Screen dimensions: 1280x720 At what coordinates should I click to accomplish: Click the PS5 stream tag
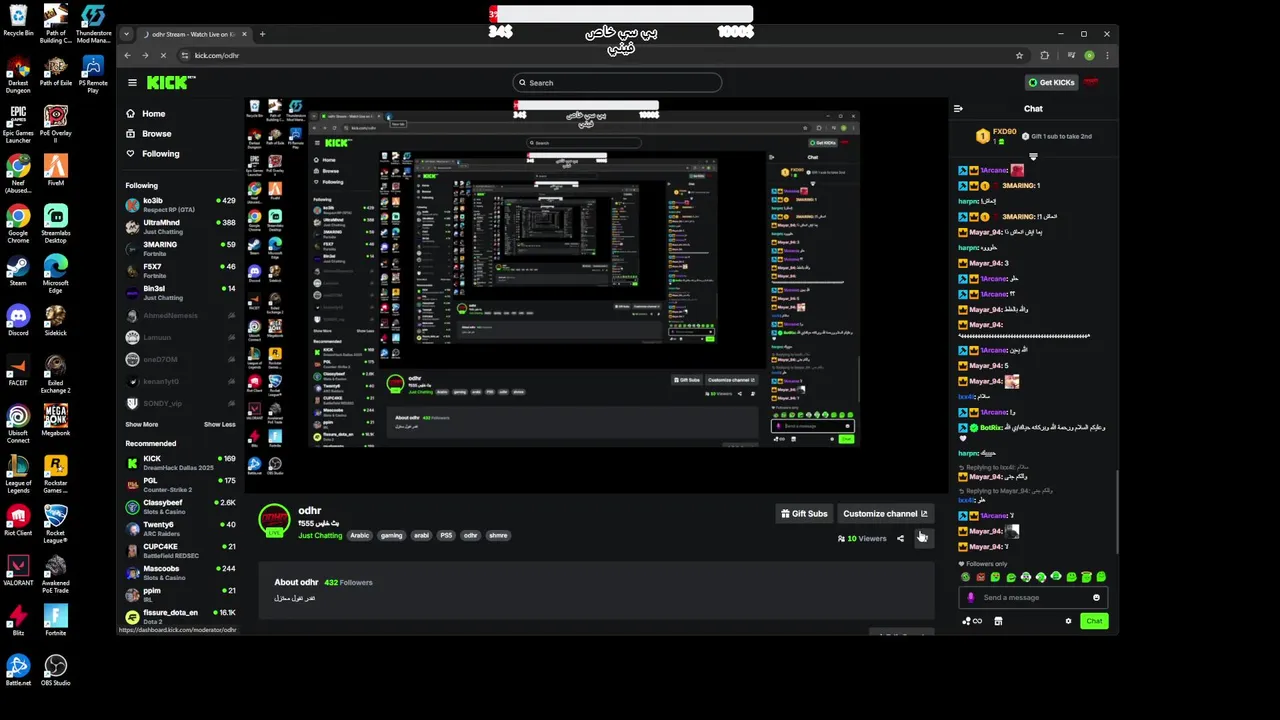click(446, 535)
